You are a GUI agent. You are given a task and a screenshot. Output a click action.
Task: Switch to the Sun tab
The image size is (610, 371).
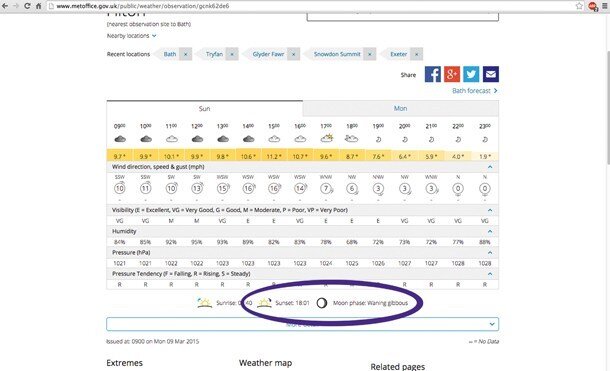pos(205,108)
